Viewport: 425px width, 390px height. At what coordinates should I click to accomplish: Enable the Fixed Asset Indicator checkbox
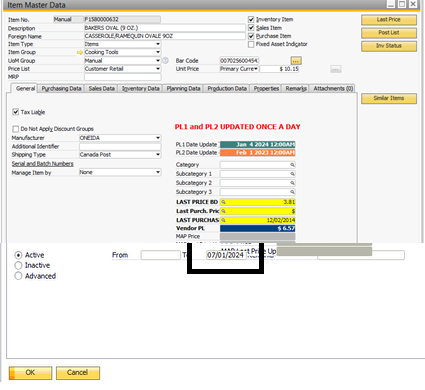[251, 44]
